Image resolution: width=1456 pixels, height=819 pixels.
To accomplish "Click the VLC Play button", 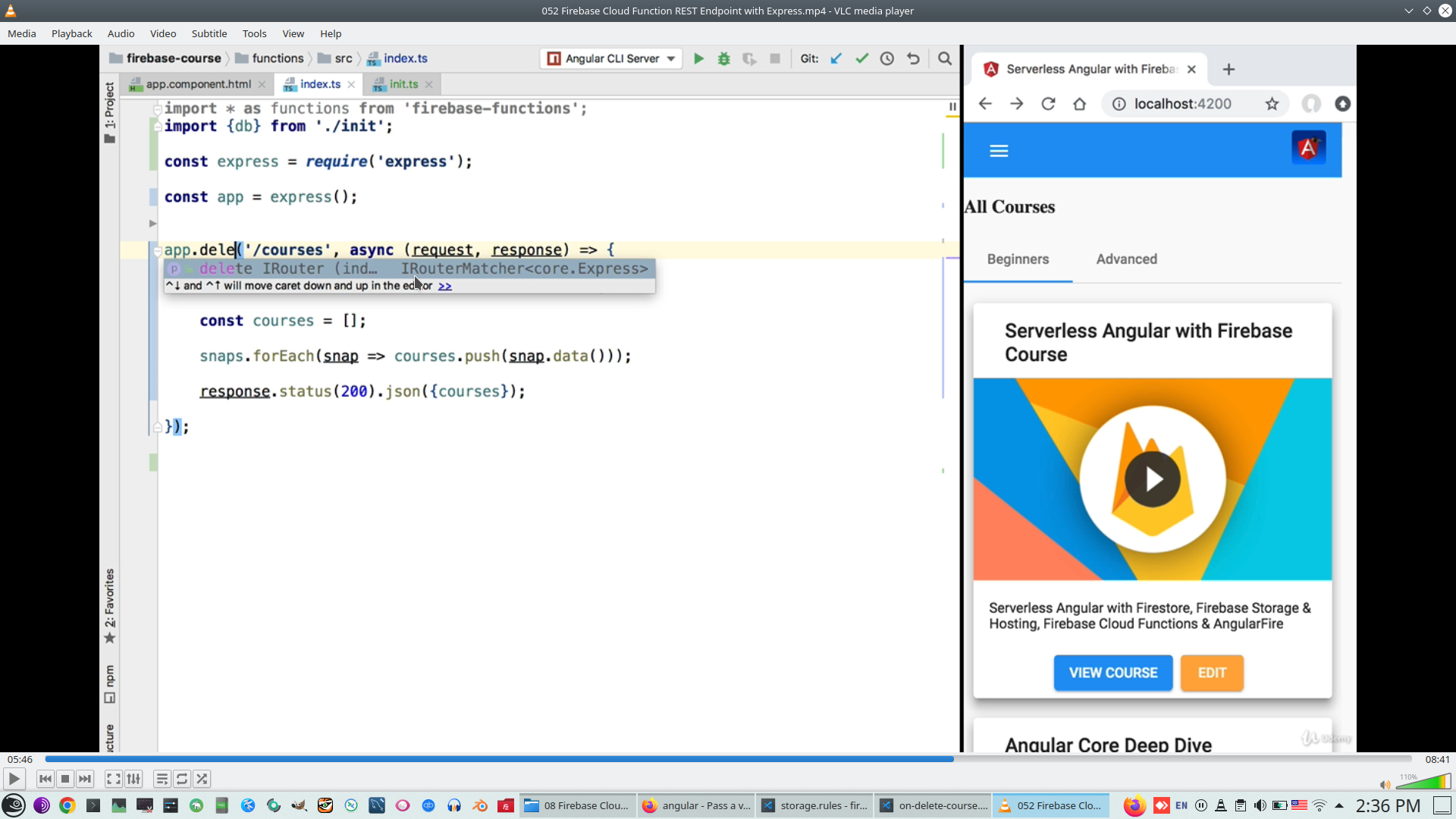I will [x=14, y=779].
